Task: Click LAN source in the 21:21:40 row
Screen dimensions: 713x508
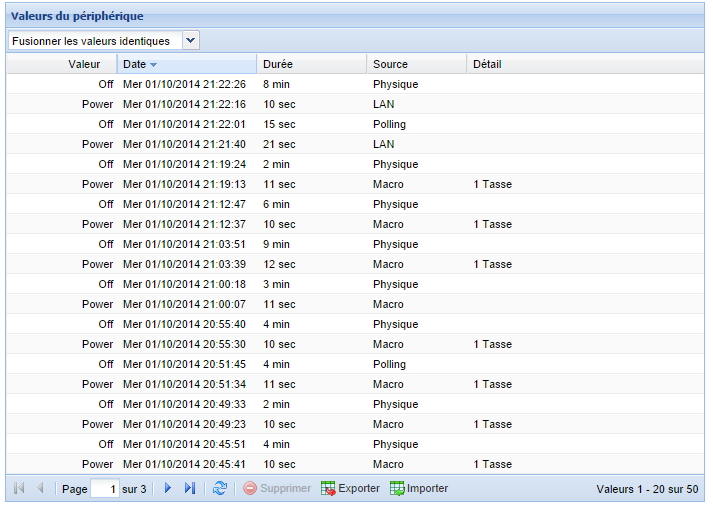Action: (383, 144)
